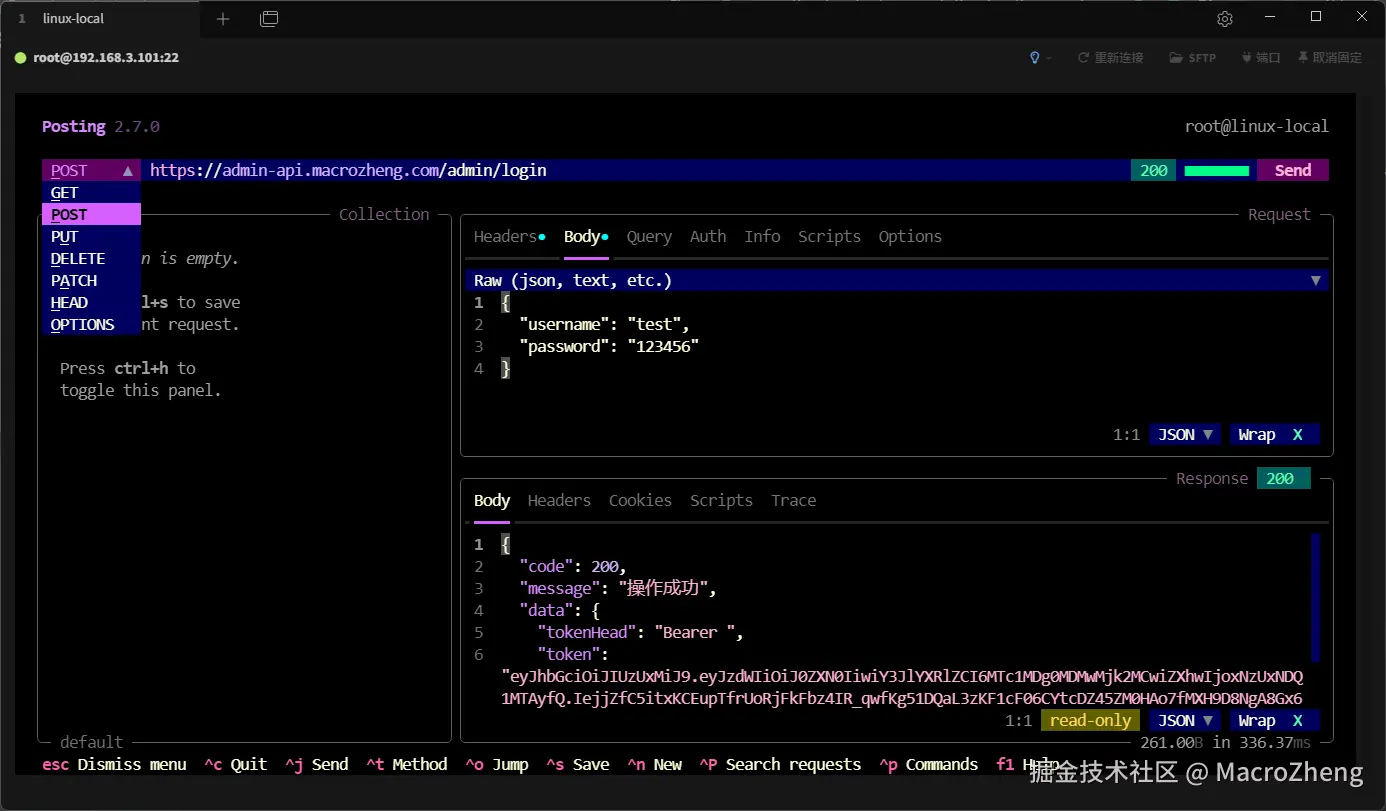Open the settings gear in title bar

1224,19
